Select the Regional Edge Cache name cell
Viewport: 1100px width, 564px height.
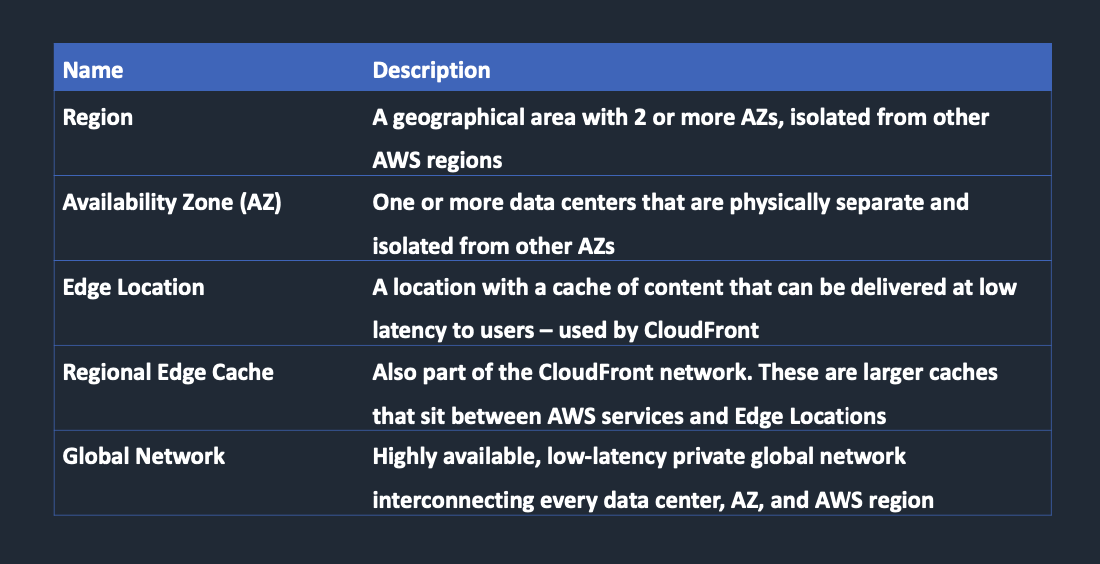tap(168, 372)
